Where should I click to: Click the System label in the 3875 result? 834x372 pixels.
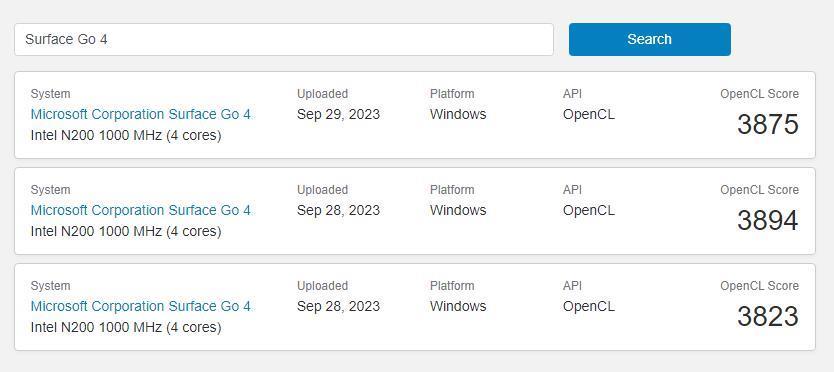50,94
